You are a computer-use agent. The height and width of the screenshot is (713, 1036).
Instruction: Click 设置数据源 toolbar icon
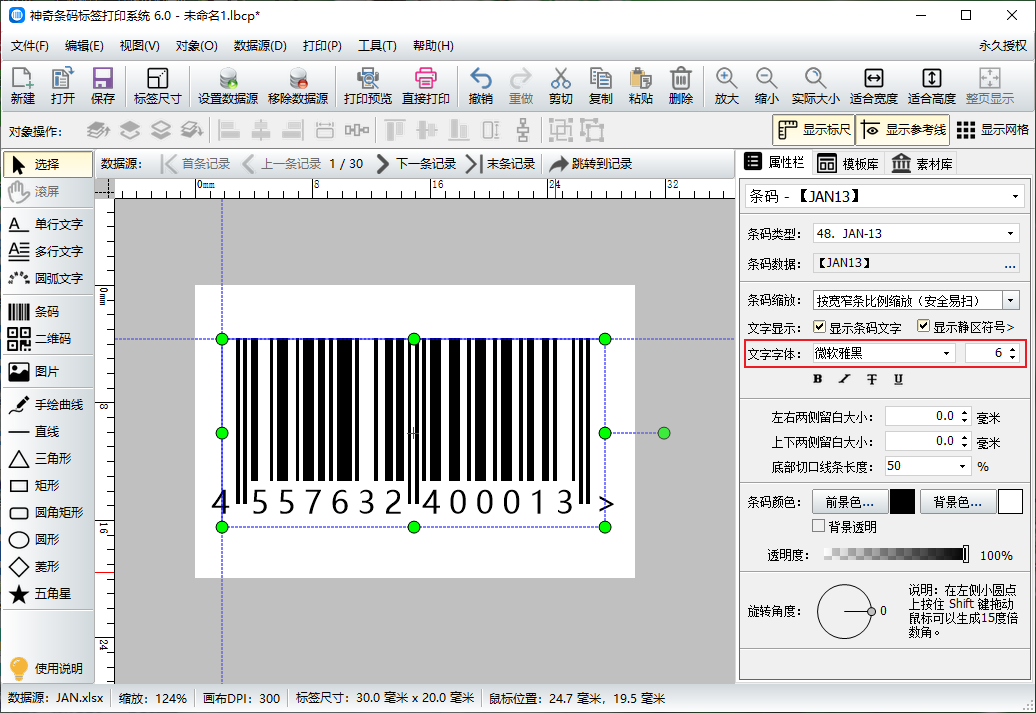coord(228,85)
